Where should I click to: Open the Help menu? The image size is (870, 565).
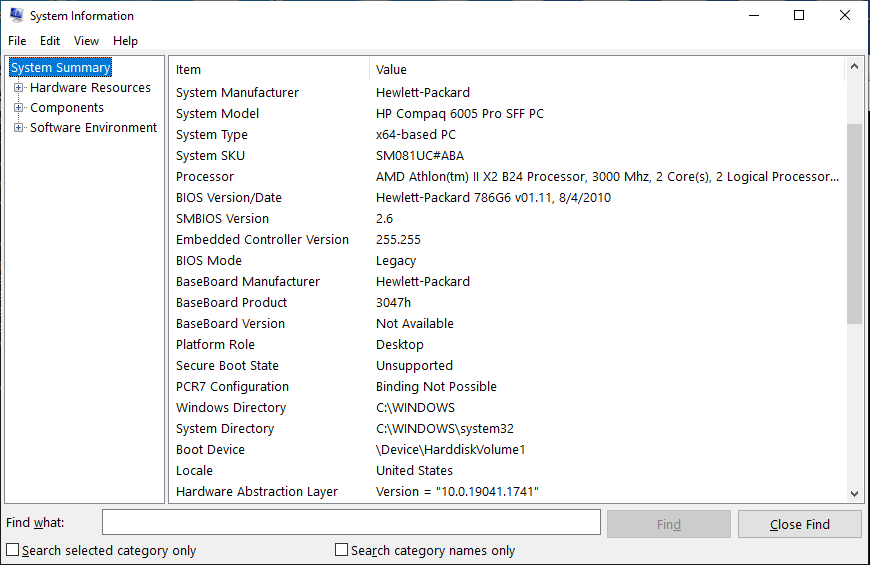tap(125, 41)
